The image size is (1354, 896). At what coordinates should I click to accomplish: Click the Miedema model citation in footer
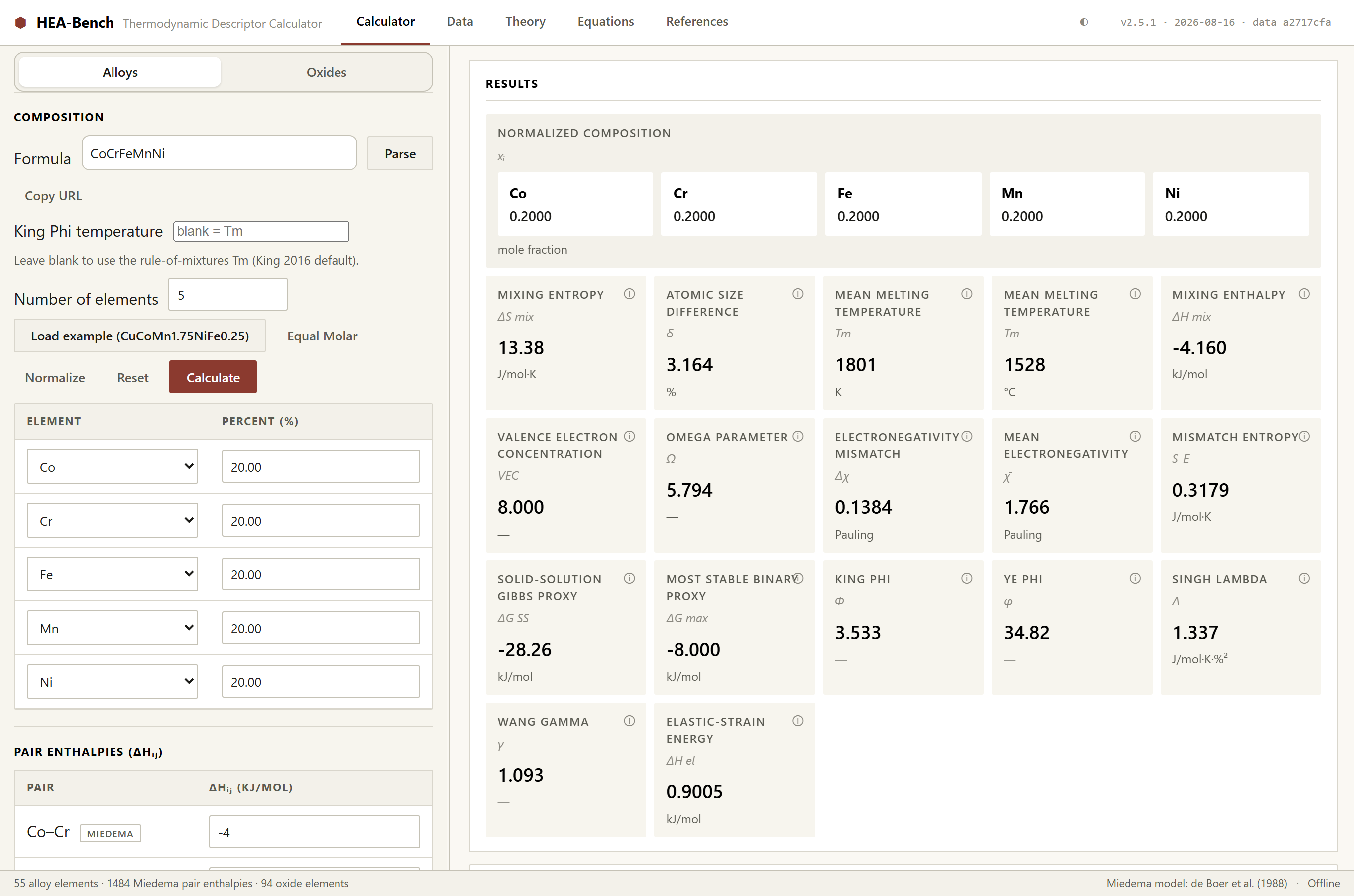tap(1196, 883)
